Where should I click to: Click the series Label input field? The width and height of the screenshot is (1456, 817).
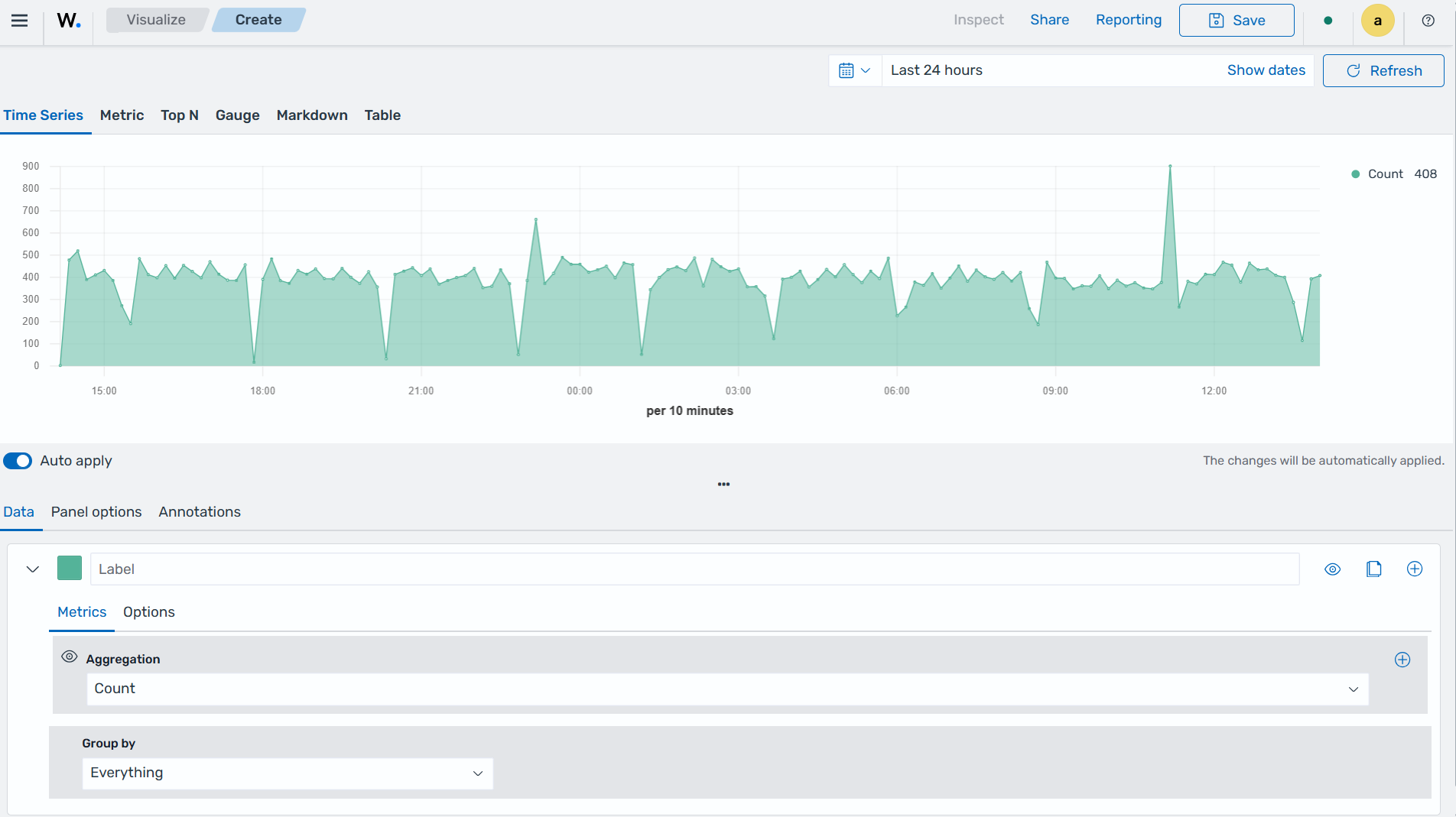(694, 569)
